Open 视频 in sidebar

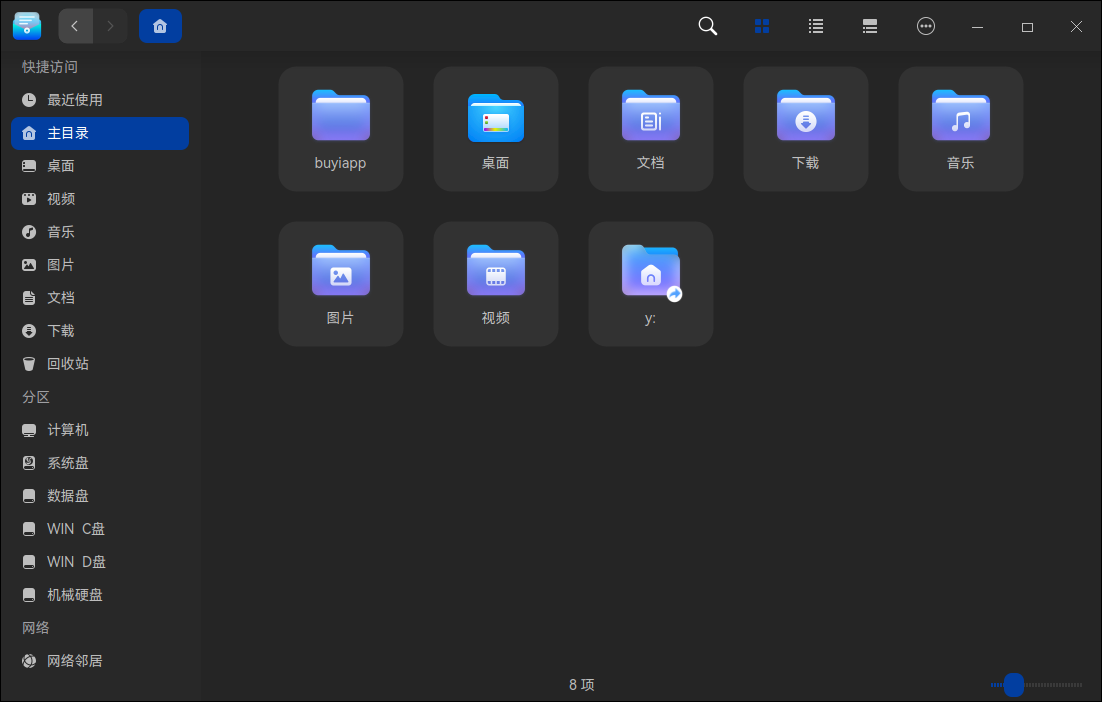(100, 199)
